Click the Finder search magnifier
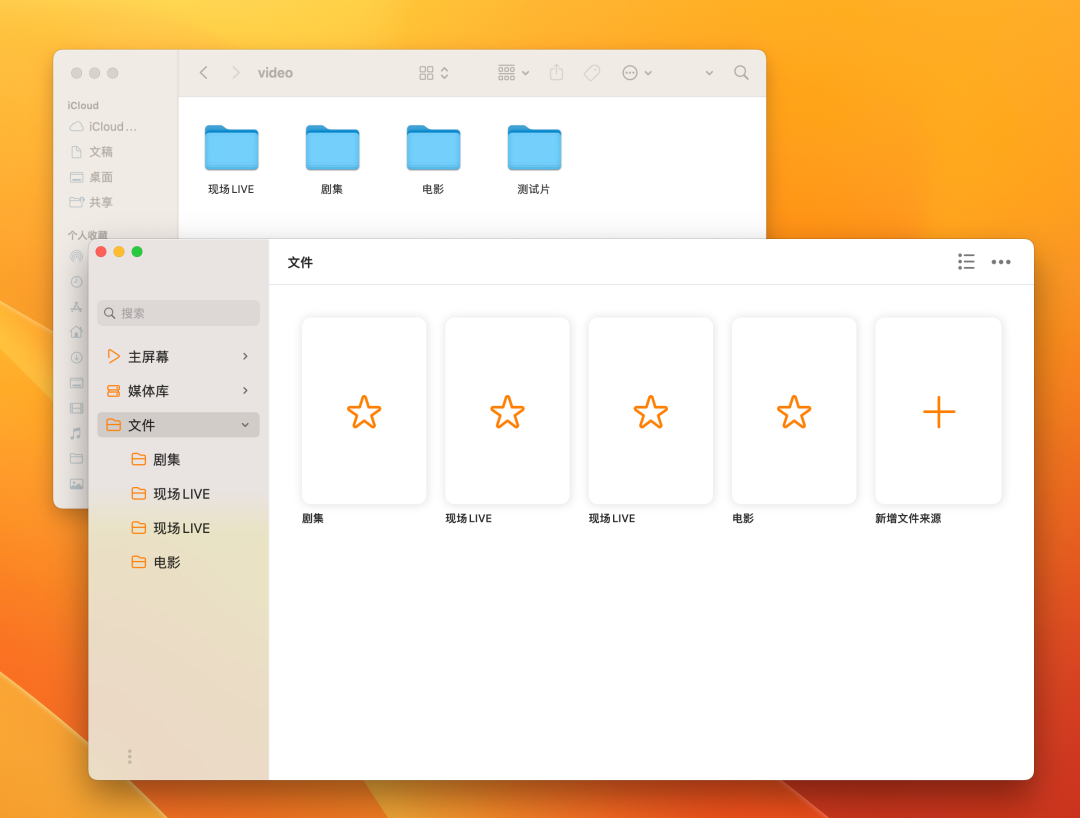Viewport: 1080px width, 818px height. (x=741, y=73)
